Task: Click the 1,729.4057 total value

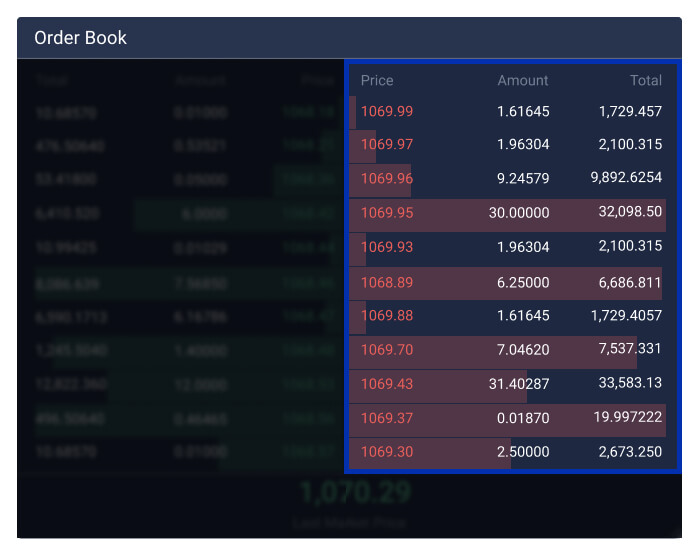Action: click(626, 316)
